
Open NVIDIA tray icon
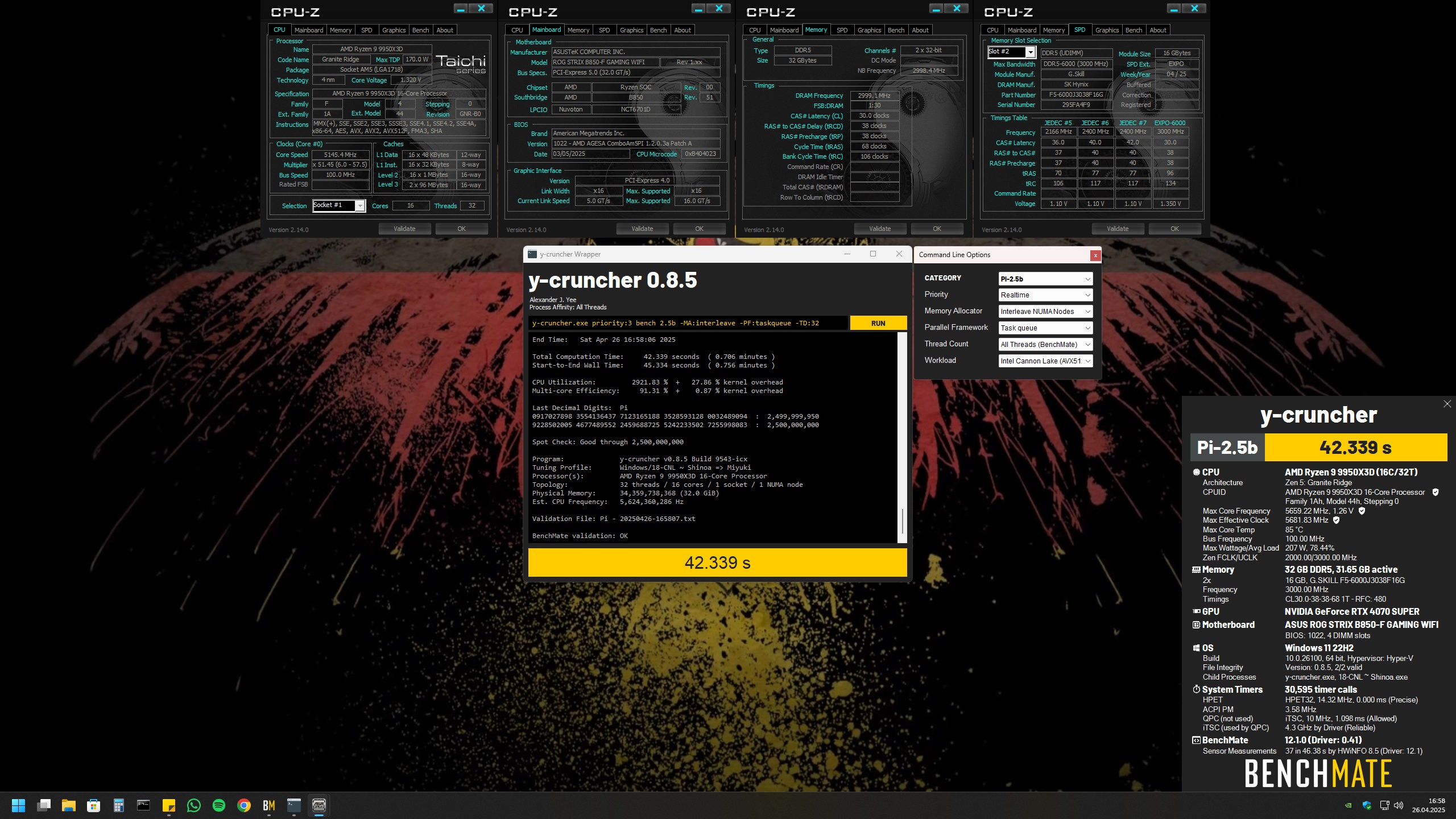click(x=1348, y=805)
